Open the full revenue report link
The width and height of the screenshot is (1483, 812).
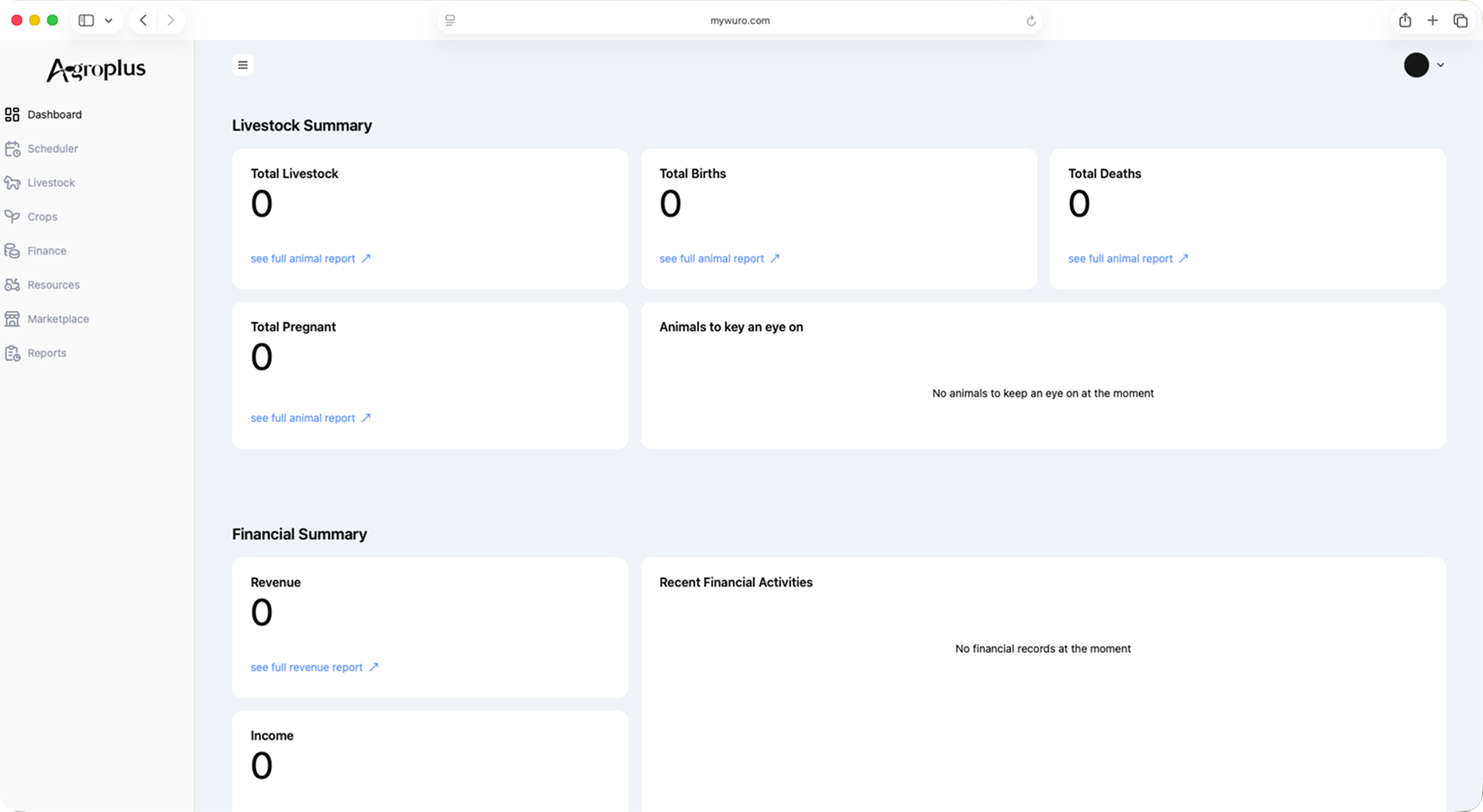(314, 668)
